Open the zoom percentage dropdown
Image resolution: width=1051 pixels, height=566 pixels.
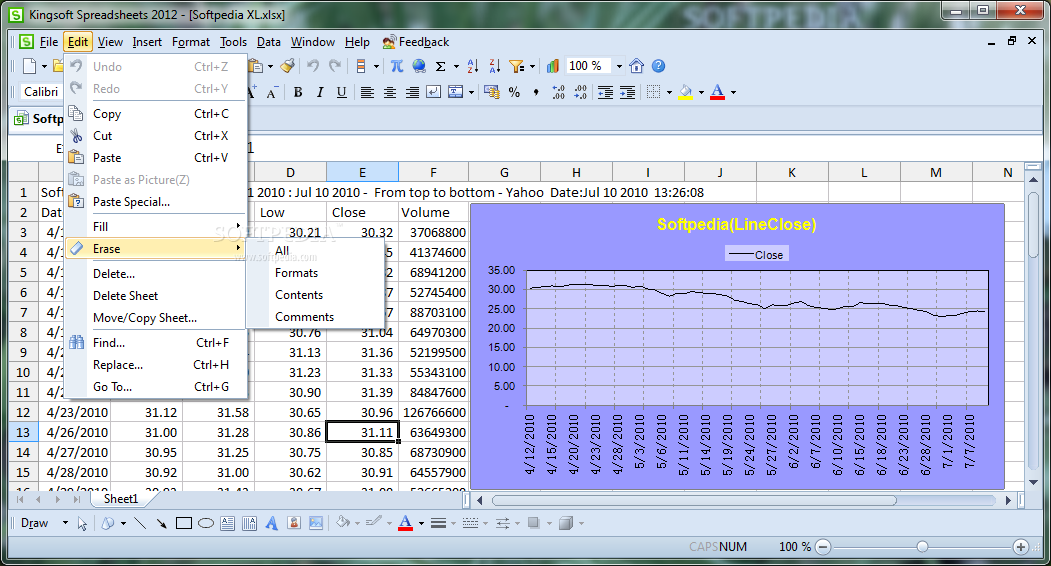tap(619, 66)
